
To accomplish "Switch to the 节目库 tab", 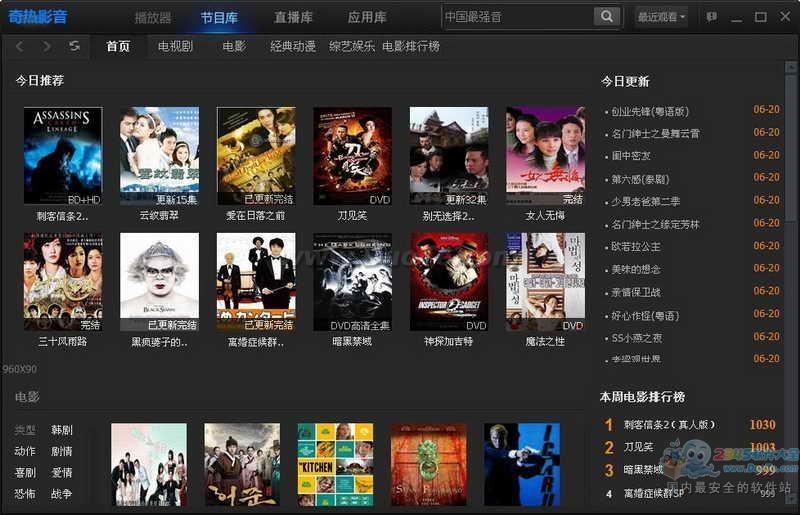I will point(219,17).
